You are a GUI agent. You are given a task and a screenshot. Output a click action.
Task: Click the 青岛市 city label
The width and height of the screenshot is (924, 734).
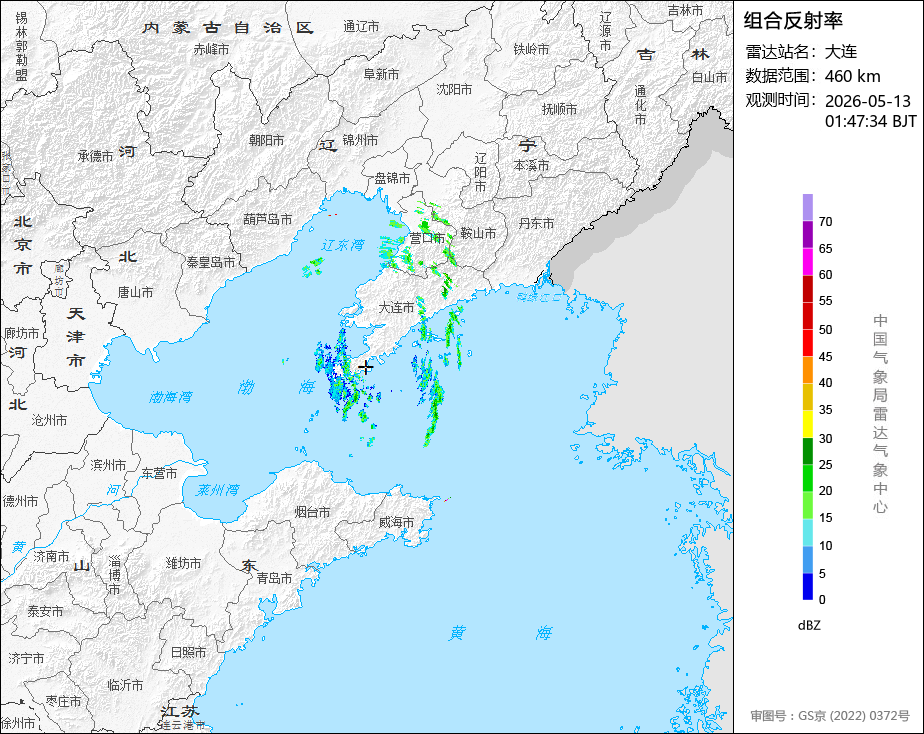pyautogui.click(x=274, y=578)
